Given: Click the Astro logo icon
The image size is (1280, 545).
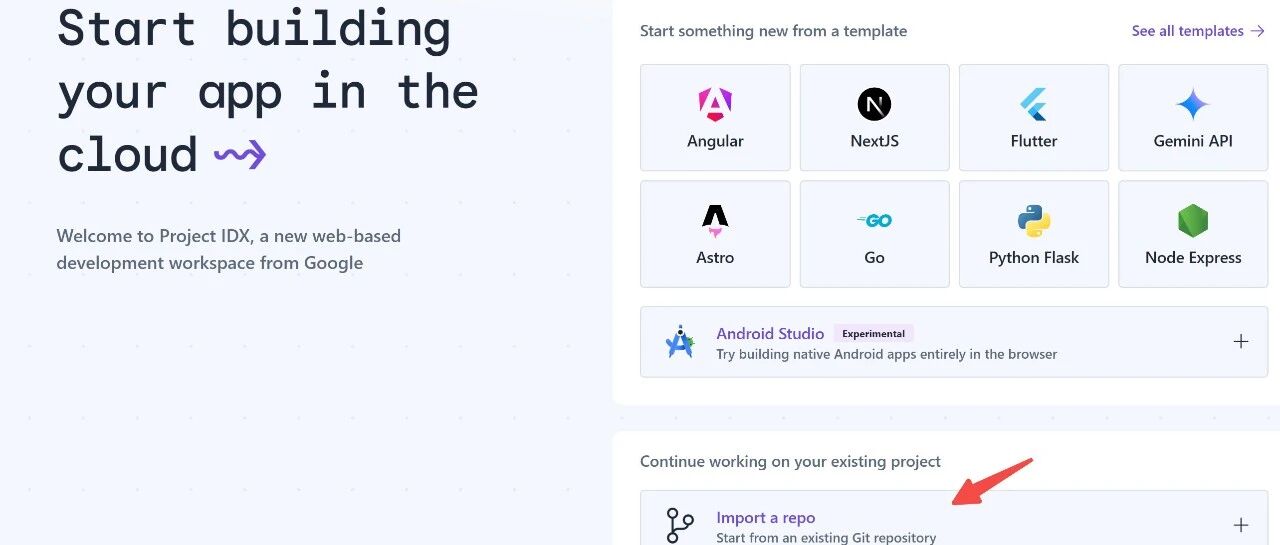Looking at the screenshot, I should tap(715, 220).
